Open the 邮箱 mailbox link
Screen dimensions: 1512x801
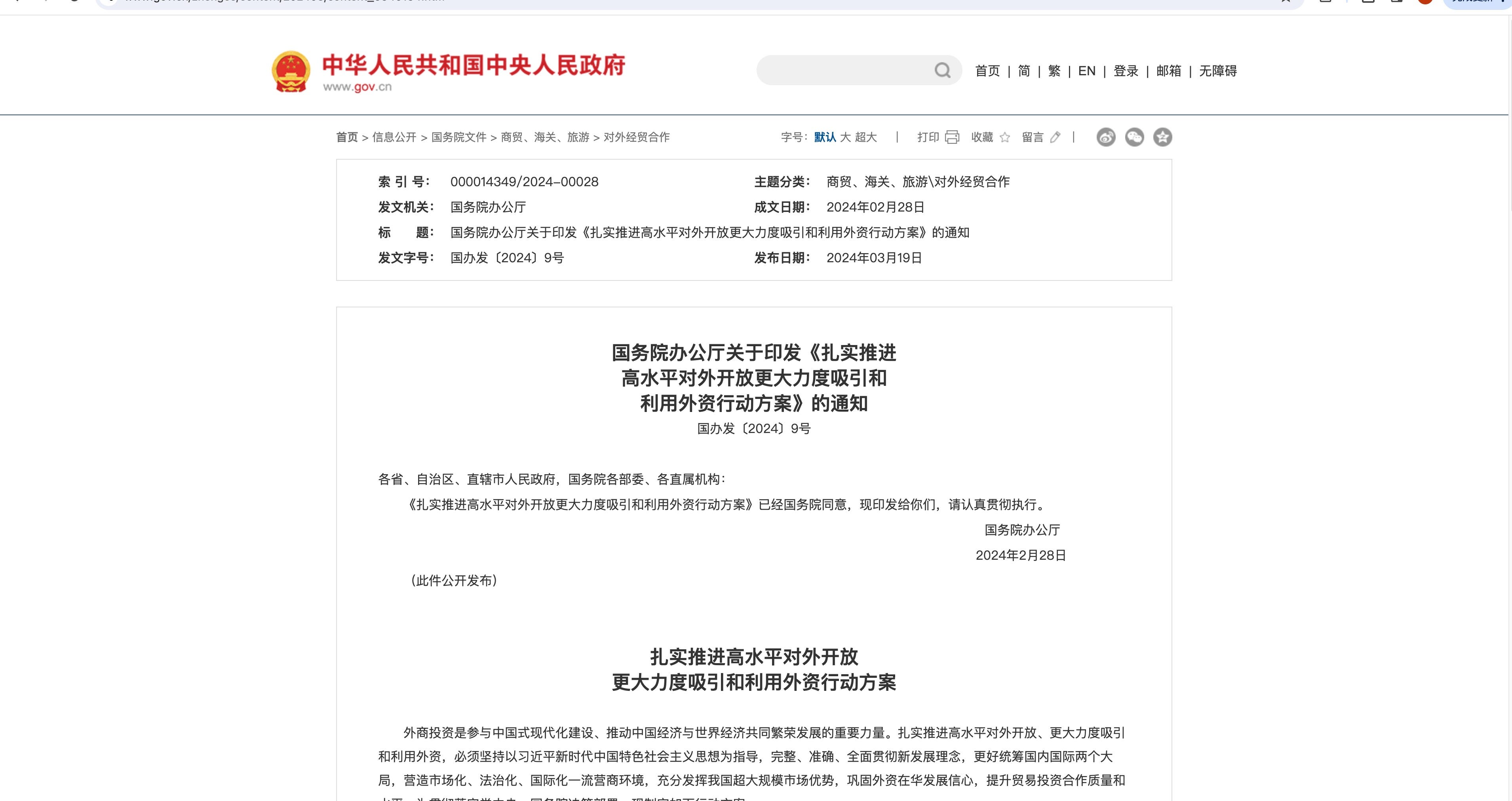[x=1169, y=71]
